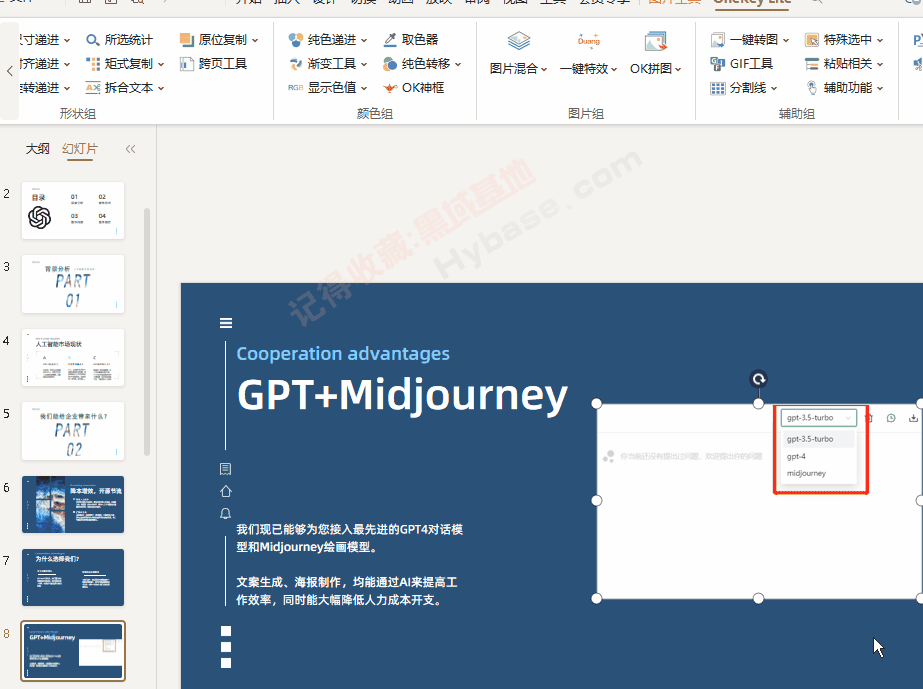
Task: Click the gpt-3.5-turbo combo box in picture
Action: [x=819, y=418]
